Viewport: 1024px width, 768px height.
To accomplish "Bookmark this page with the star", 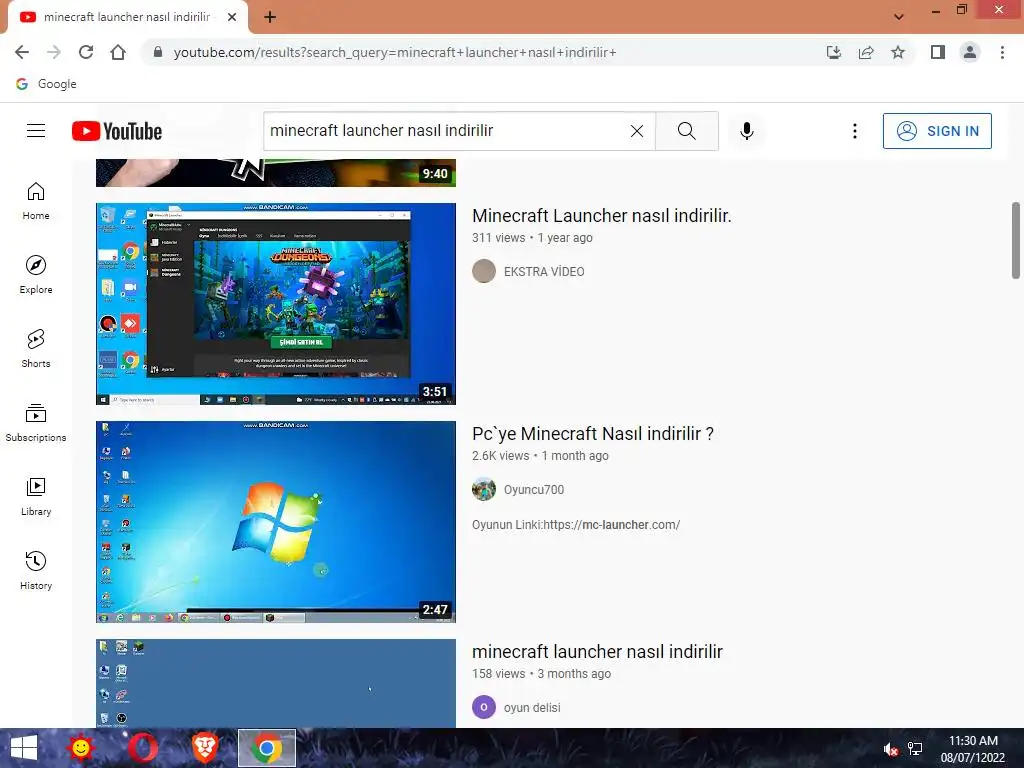I will [898, 52].
